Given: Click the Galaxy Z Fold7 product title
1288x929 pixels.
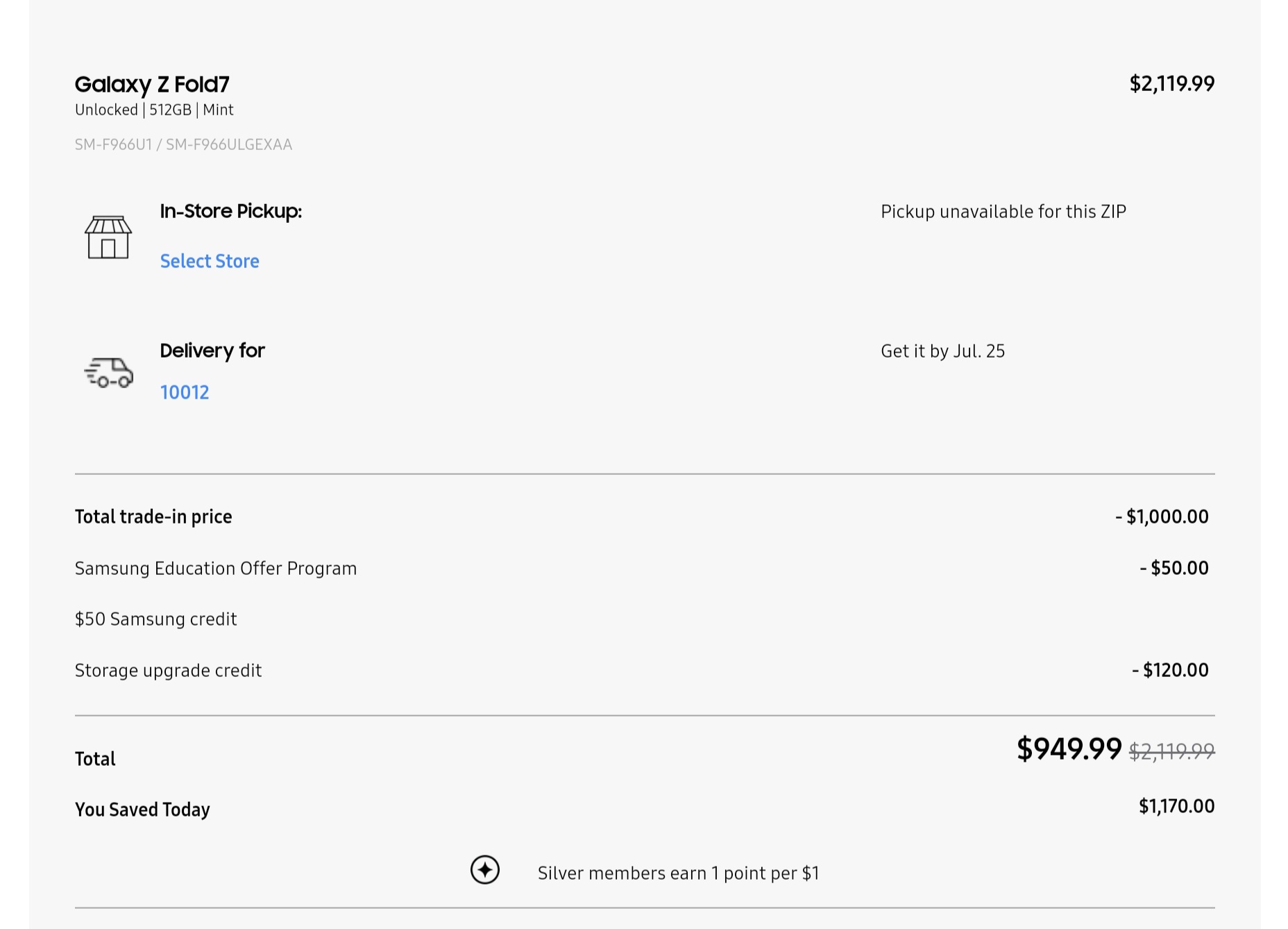Looking at the screenshot, I should click(152, 84).
